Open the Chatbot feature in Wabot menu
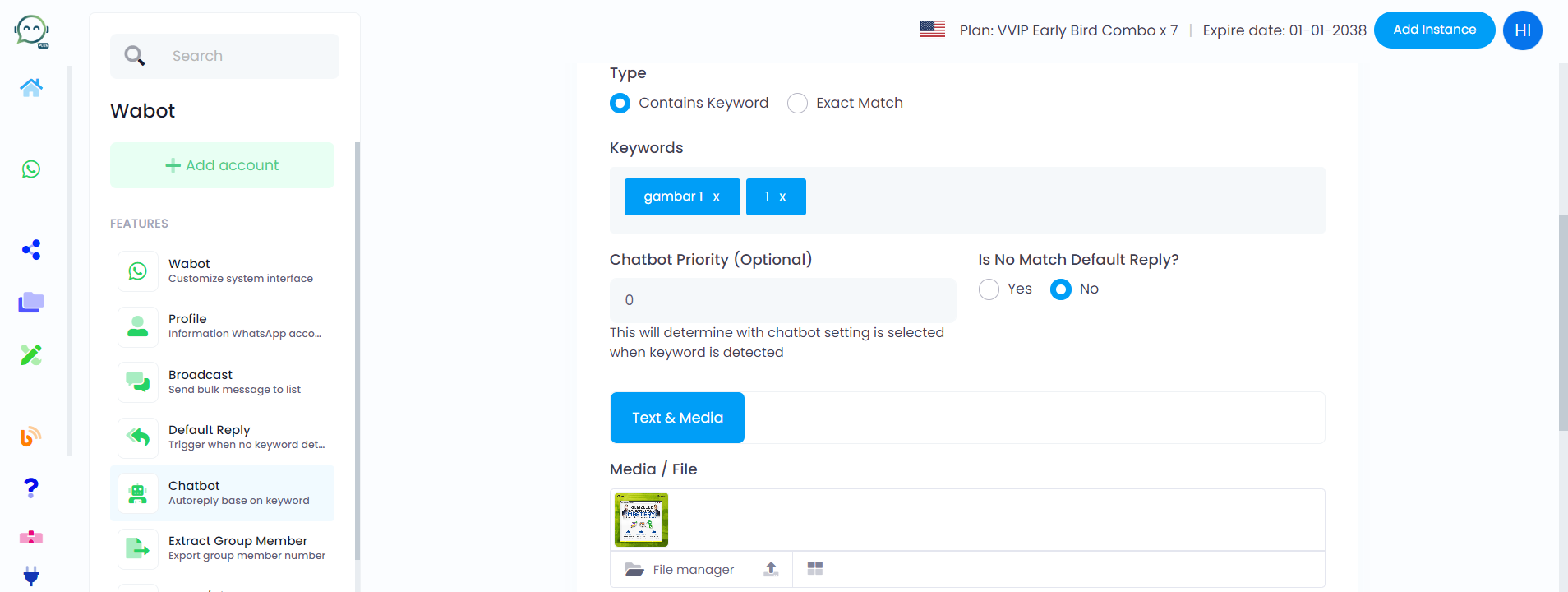Screen dimensions: 1568x592 point(222,493)
